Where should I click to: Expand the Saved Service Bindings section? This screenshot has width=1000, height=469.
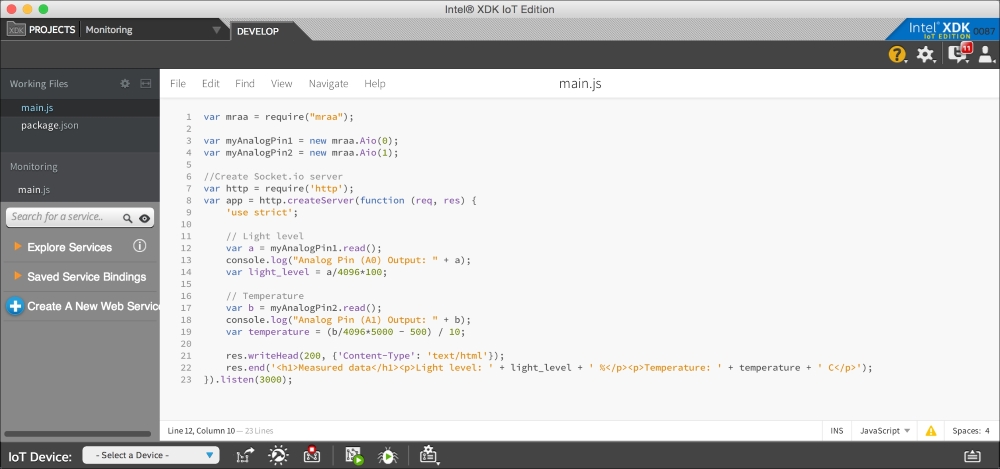(86, 277)
